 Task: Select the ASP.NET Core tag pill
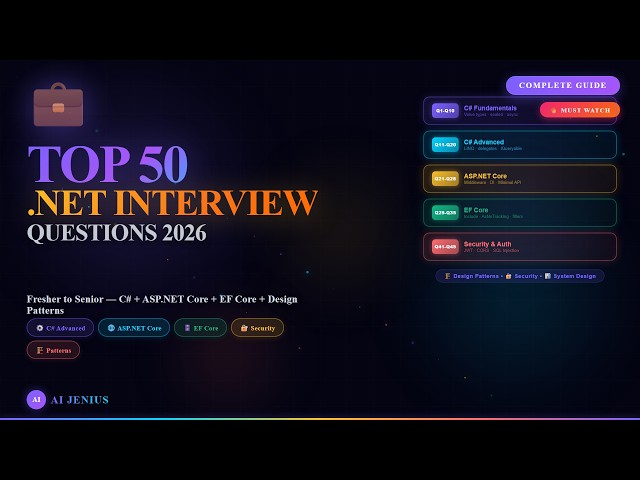(134, 328)
